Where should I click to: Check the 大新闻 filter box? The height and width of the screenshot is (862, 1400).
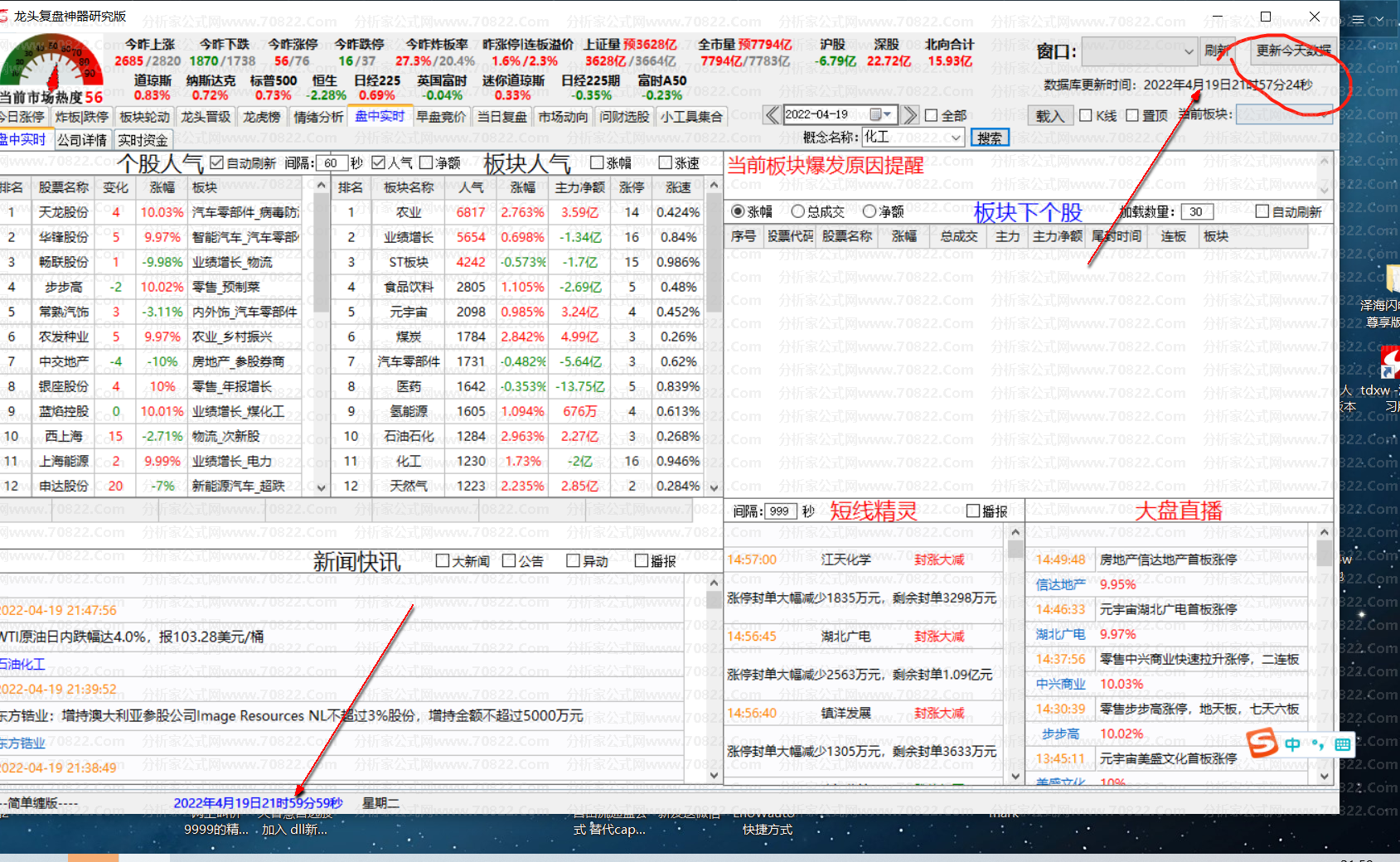[x=443, y=560]
